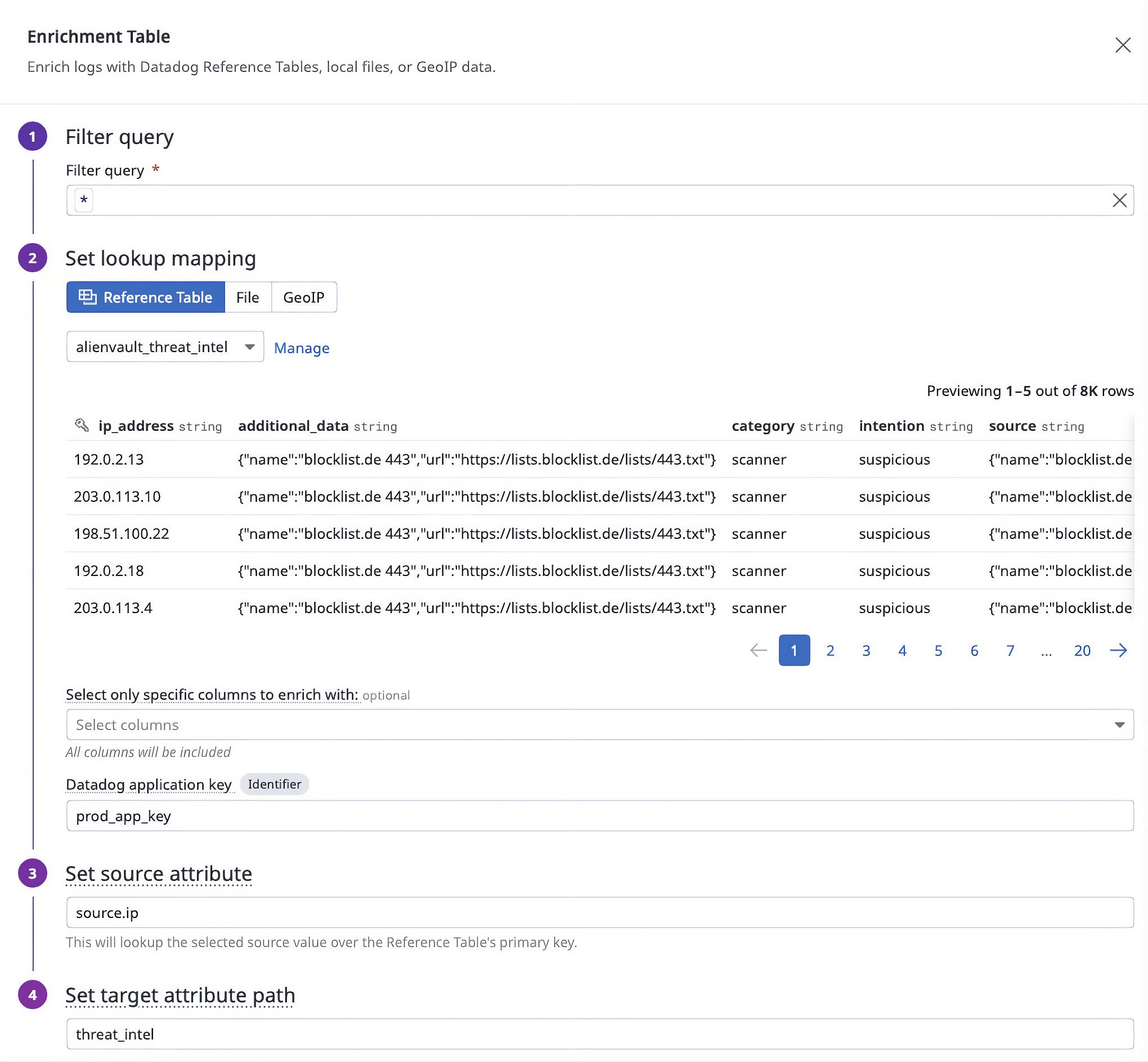
Task: Go to preview page 5
Action: [938, 650]
